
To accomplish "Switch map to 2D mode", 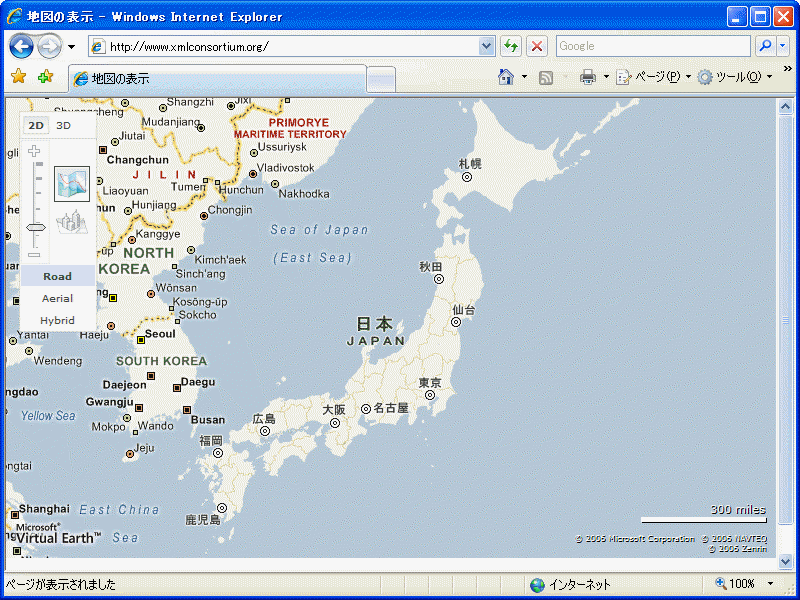I will (36, 125).
